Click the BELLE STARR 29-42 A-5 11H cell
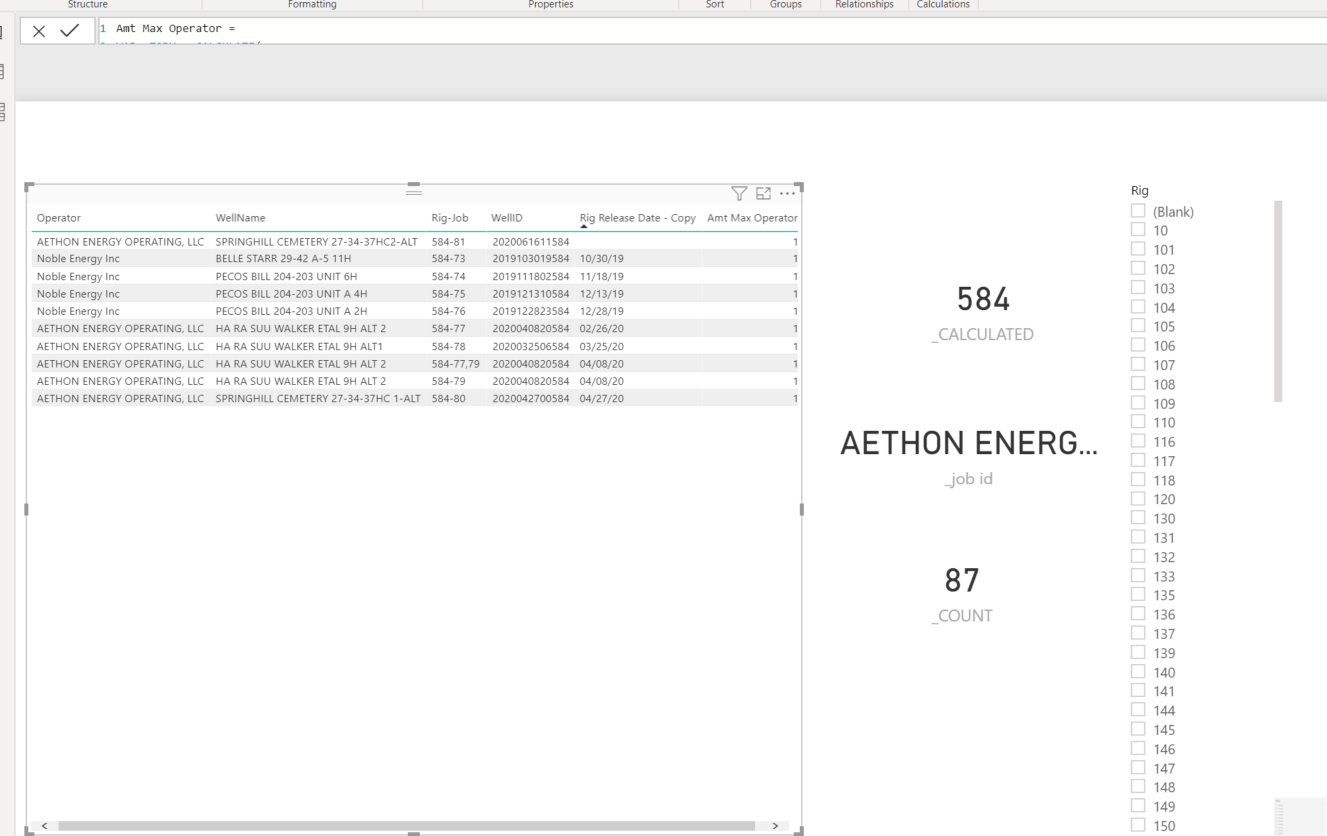1327x836 pixels. pos(283,258)
